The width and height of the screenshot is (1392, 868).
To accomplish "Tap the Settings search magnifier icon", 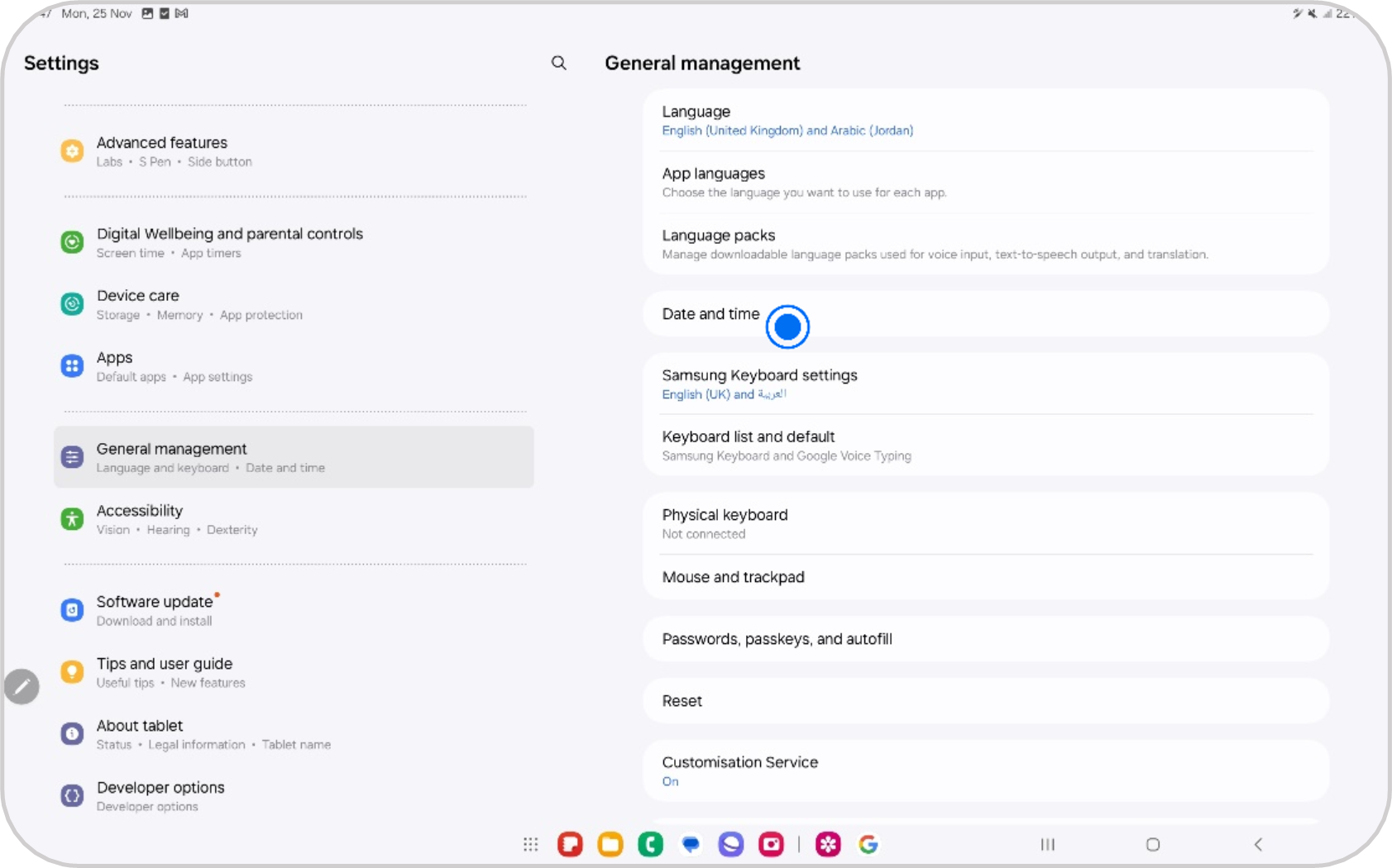I will pyautogui.click(x=559, y=63).
